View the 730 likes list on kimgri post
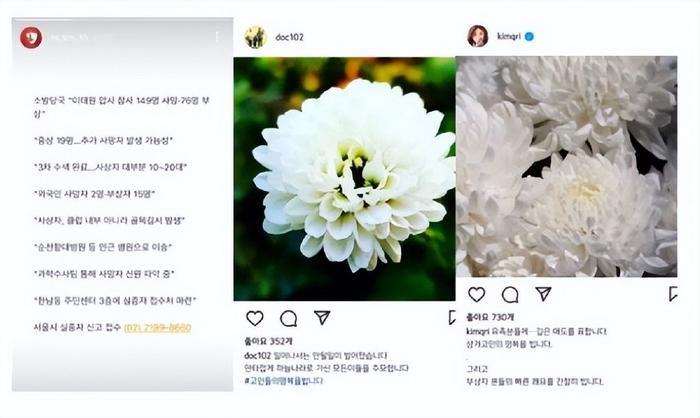This screenshot has width=700, height=418. (490, 318)
